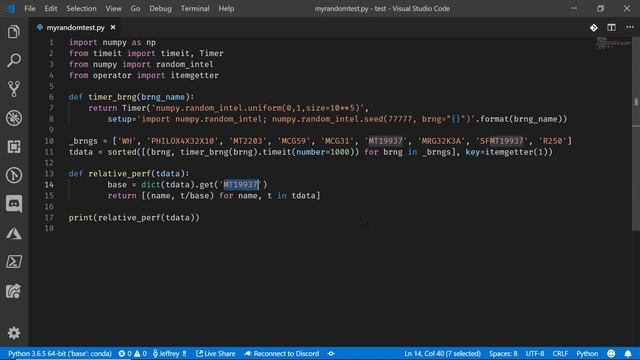The width and height of the screenshot is (640, 360).
Task: Select the myrandomtest.py editor tab
Action: [76, 27]
